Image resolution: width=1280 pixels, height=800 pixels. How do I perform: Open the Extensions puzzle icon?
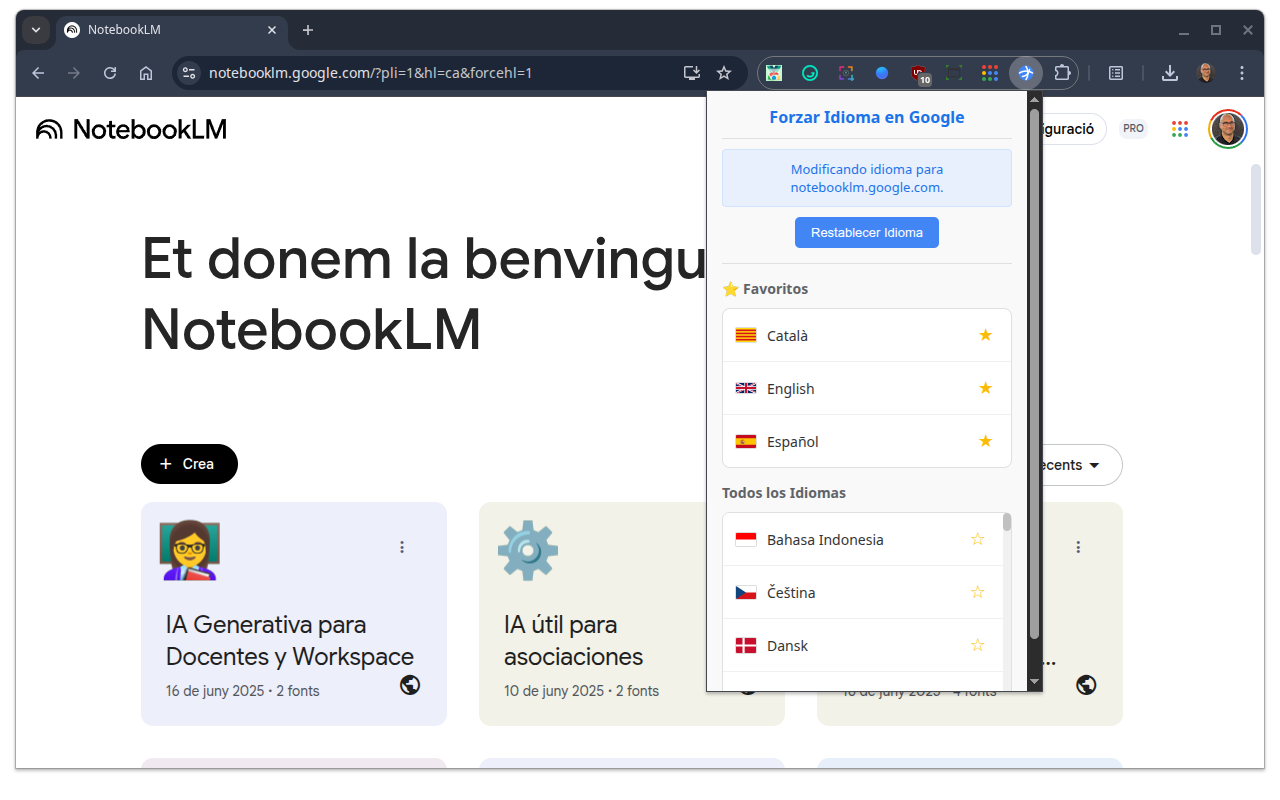point(1062,72)
